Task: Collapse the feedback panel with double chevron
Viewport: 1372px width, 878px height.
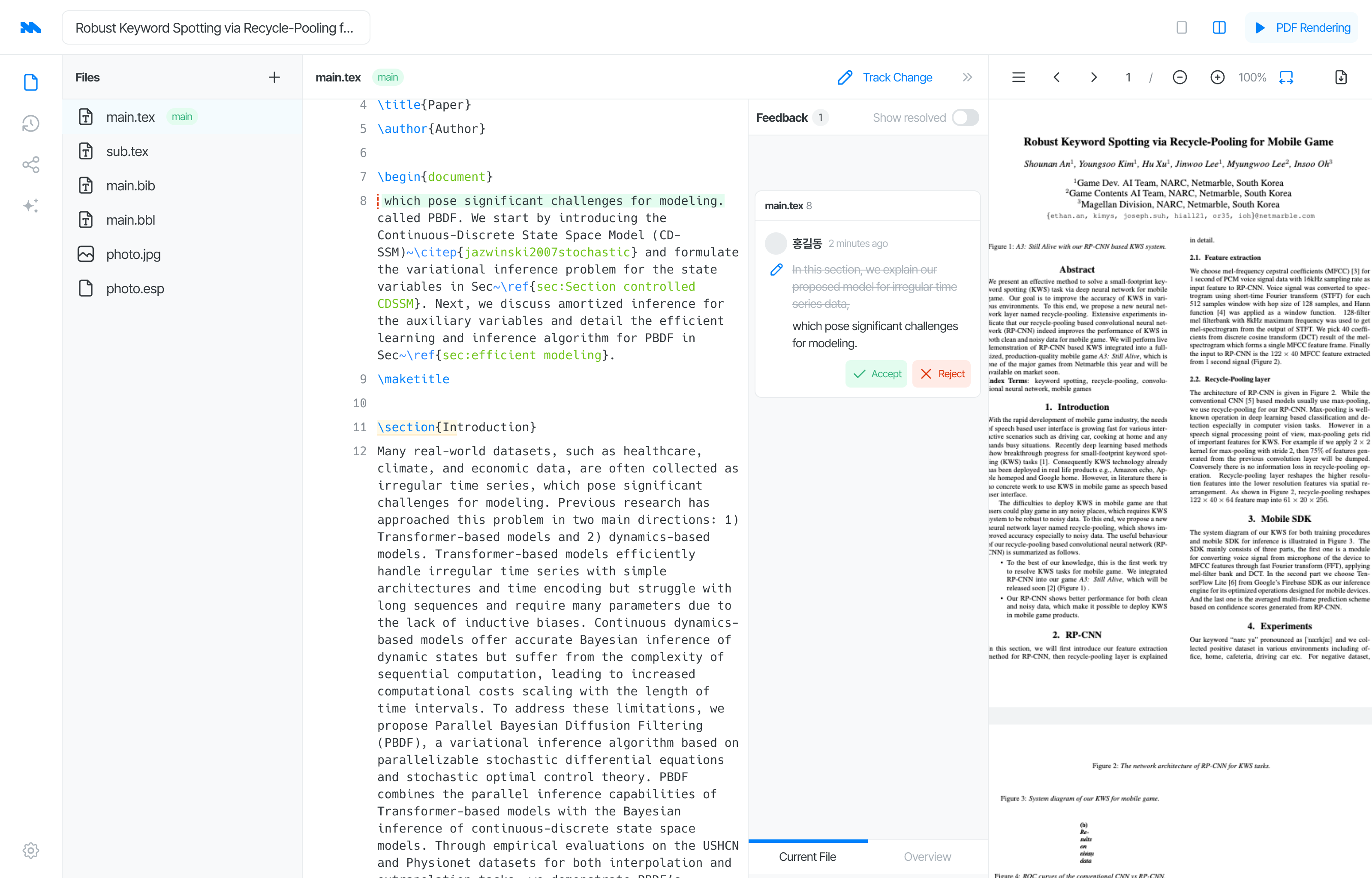Action: 967,78
